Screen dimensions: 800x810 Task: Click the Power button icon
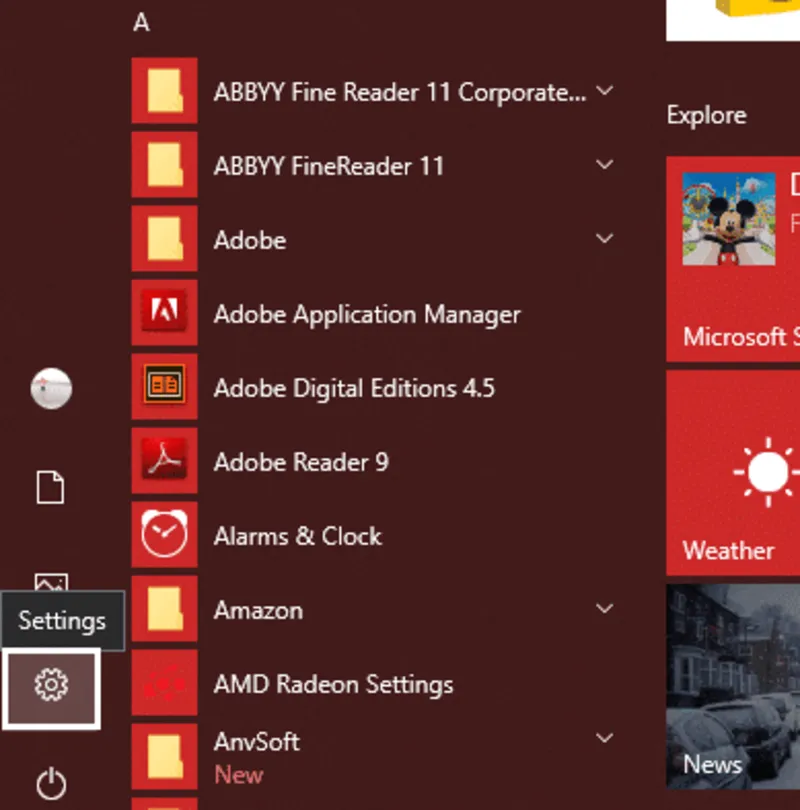pos(50,783)
